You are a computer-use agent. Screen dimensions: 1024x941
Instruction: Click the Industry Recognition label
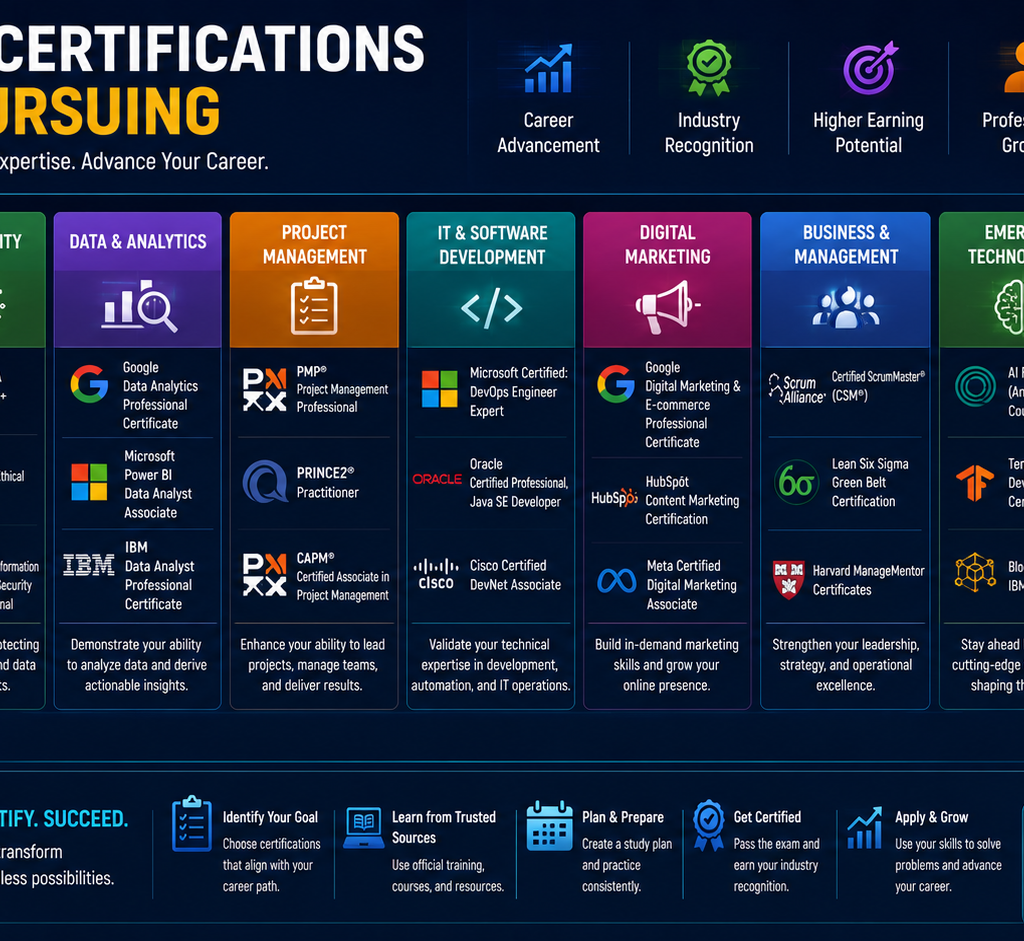(709, 133)
